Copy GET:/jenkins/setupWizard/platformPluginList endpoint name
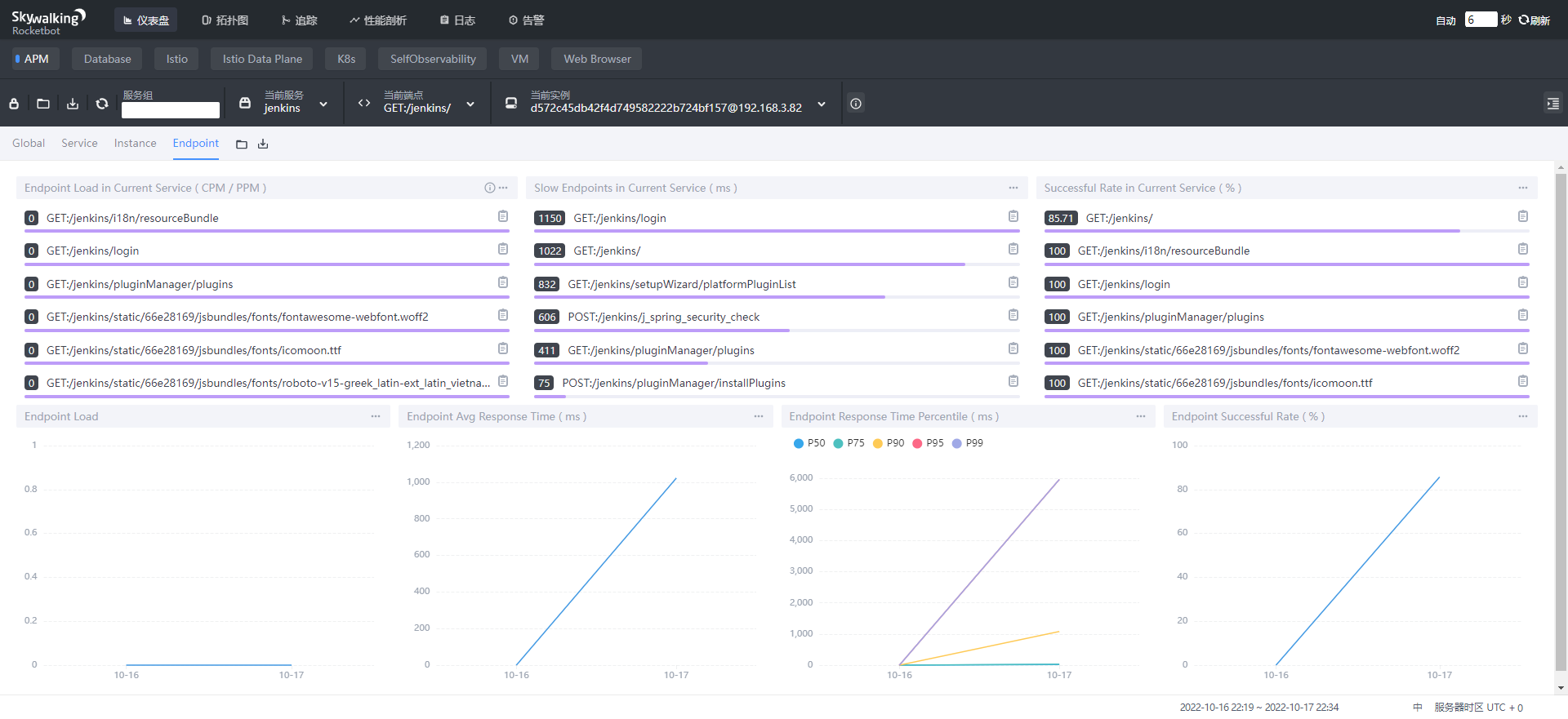1568x719 pixels. click(x=1013, y=282)
